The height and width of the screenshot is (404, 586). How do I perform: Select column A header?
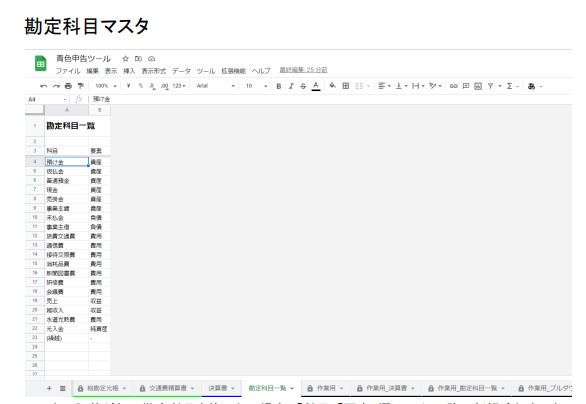click(67, 110)
